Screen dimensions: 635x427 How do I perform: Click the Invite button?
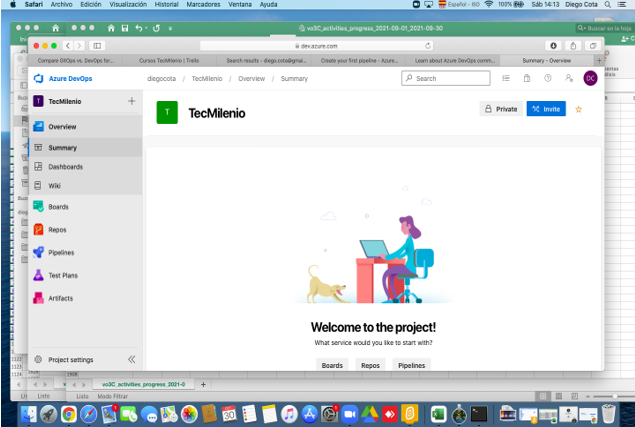546,109
